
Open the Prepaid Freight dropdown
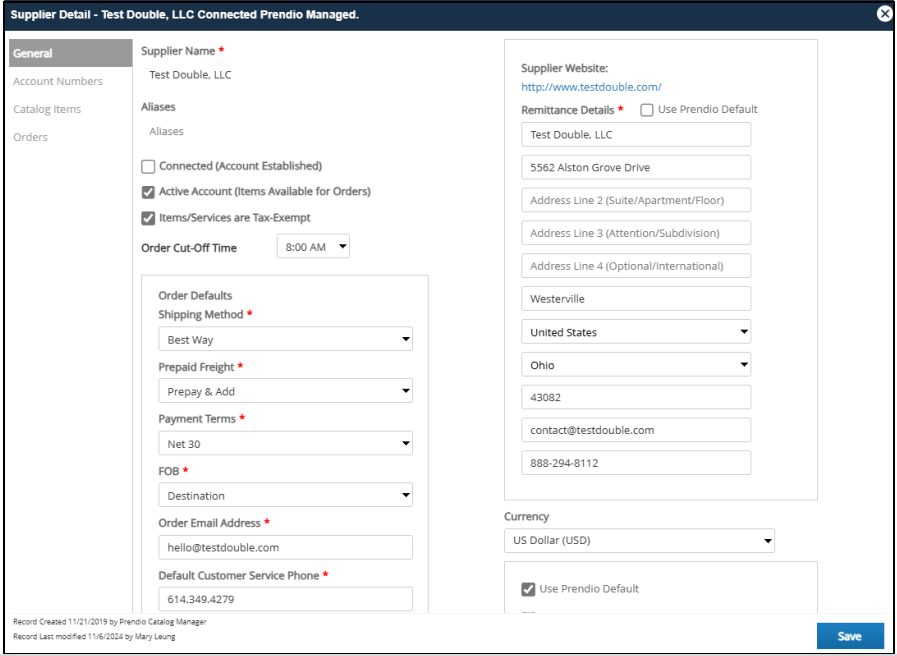285,391
